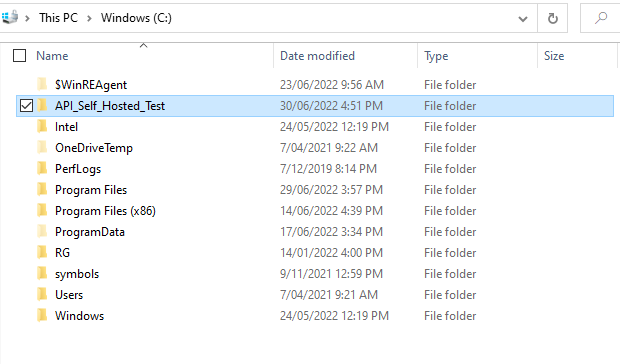Click the Intel folder icon

pos(42,126)
